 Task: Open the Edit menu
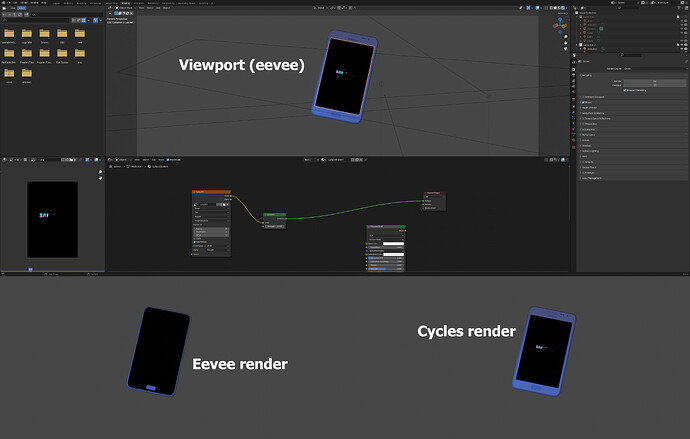15,2
